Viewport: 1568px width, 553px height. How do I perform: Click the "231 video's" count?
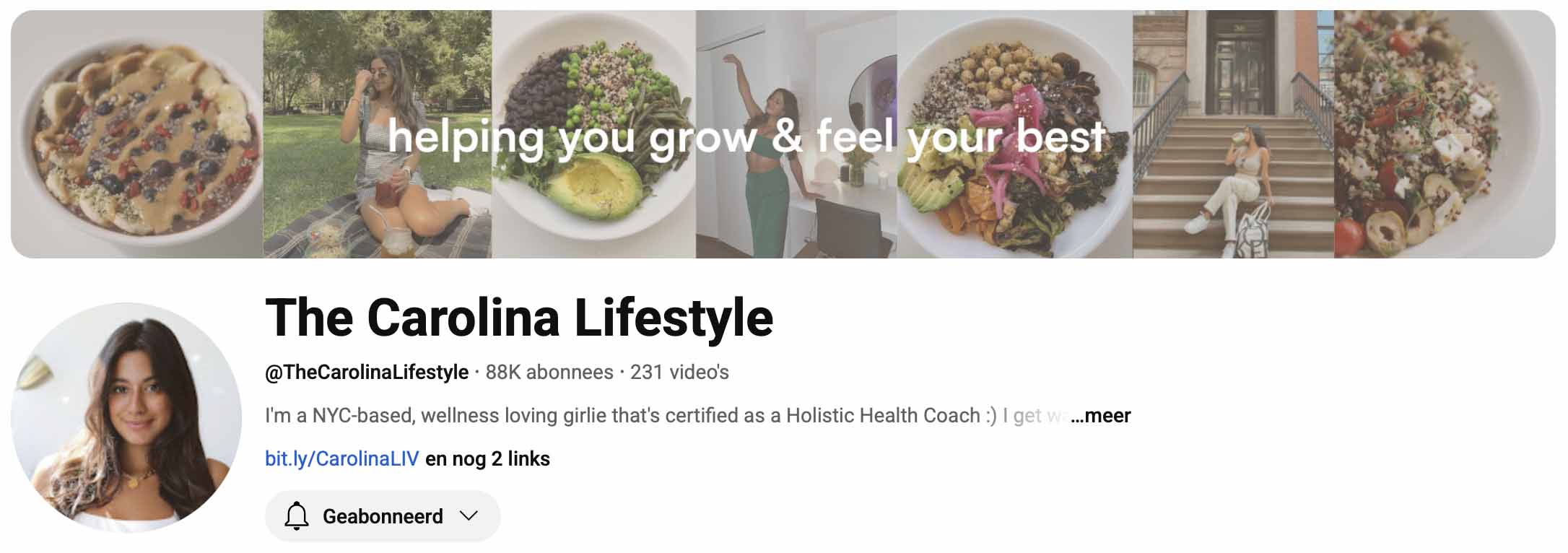679,373
